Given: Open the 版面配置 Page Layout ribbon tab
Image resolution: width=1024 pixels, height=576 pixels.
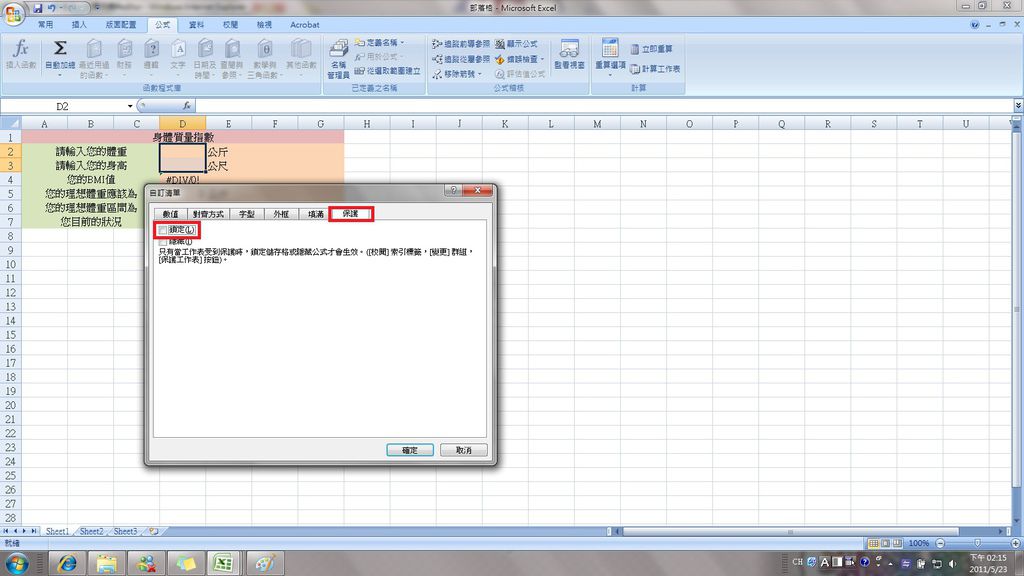Looking at the screenshot, I should 121,25.
